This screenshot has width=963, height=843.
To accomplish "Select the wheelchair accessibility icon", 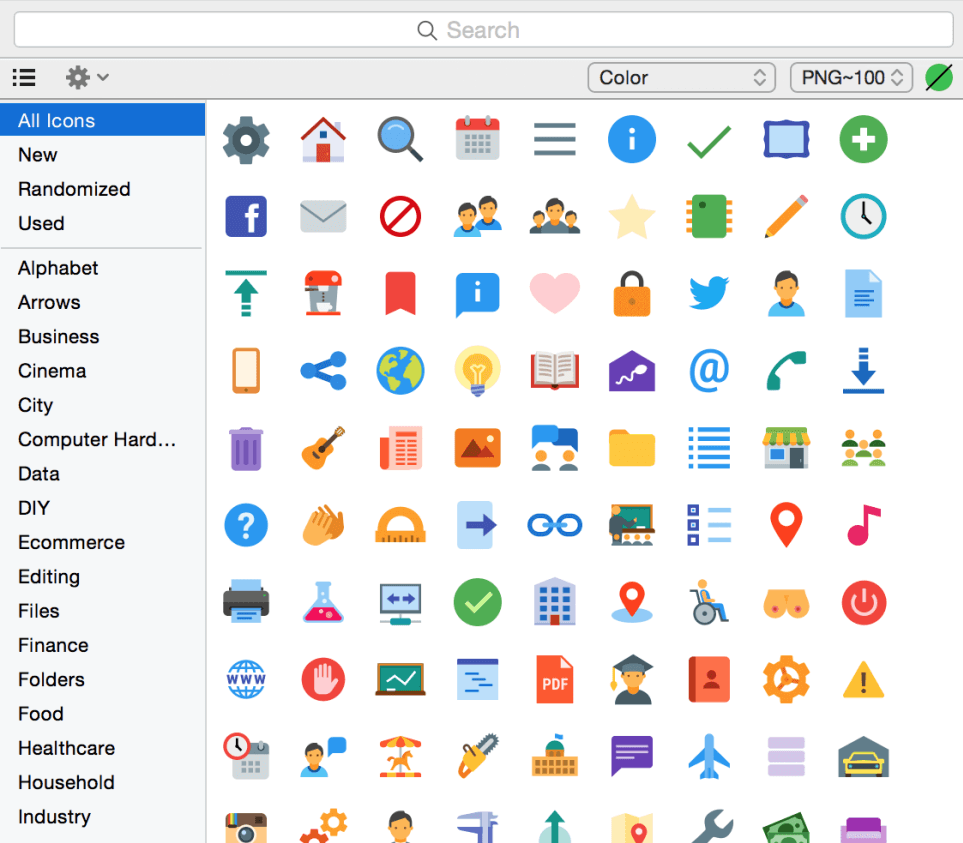I will click(709, 602).
